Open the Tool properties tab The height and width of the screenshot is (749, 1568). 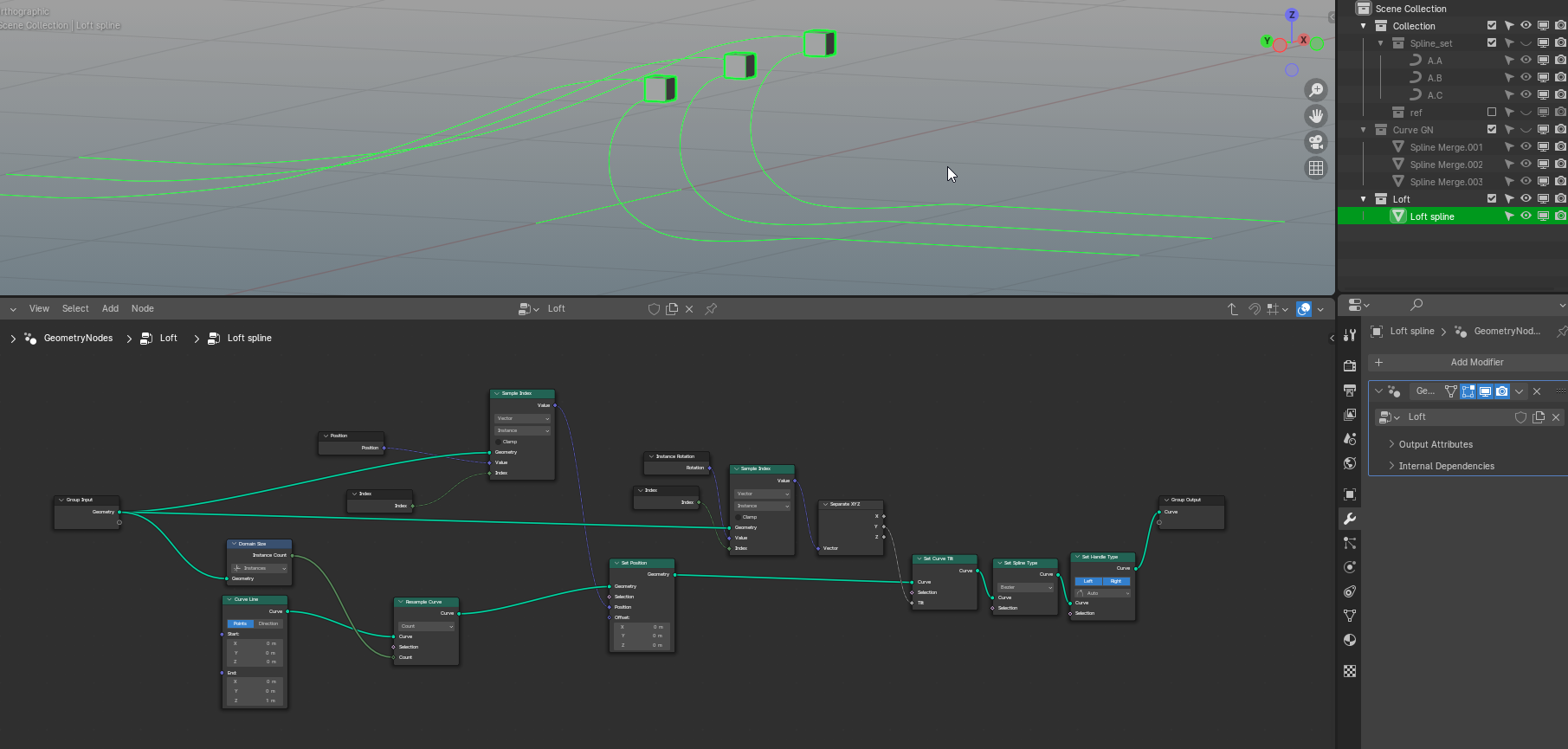(1350, 335)
